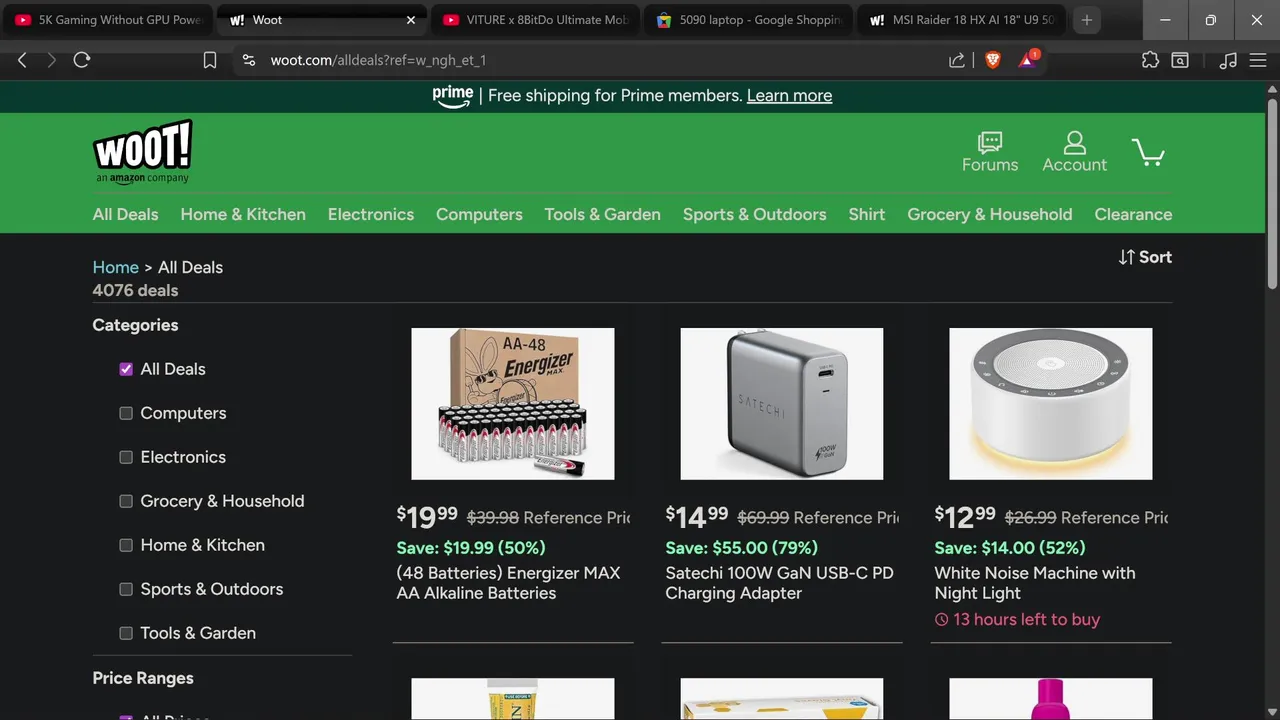
Task: Click the $19.99 Energizer price
Action: (x=427, y=517)
